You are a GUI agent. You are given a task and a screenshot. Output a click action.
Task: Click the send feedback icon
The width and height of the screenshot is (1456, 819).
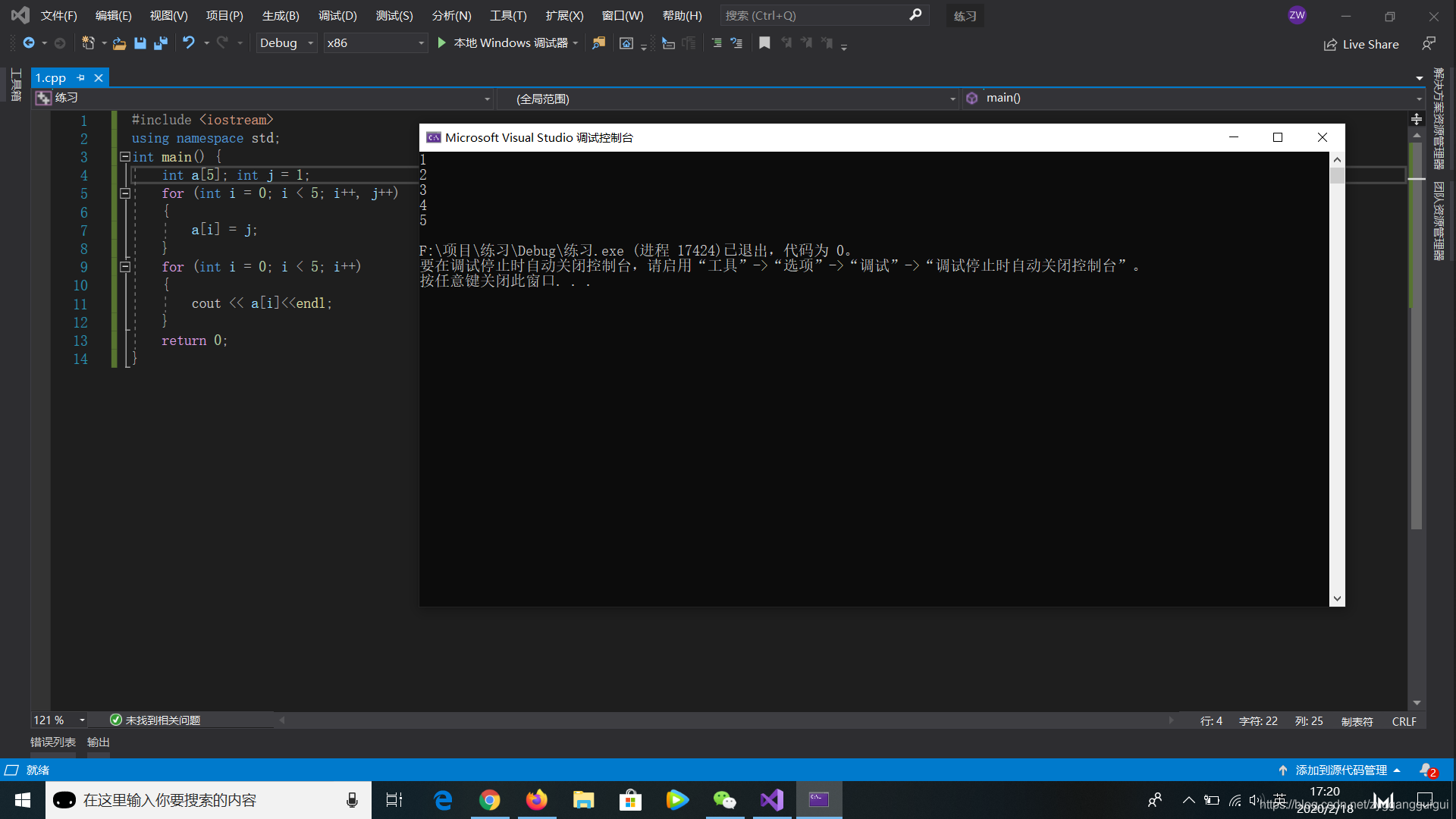click(x=1429, y=43)
